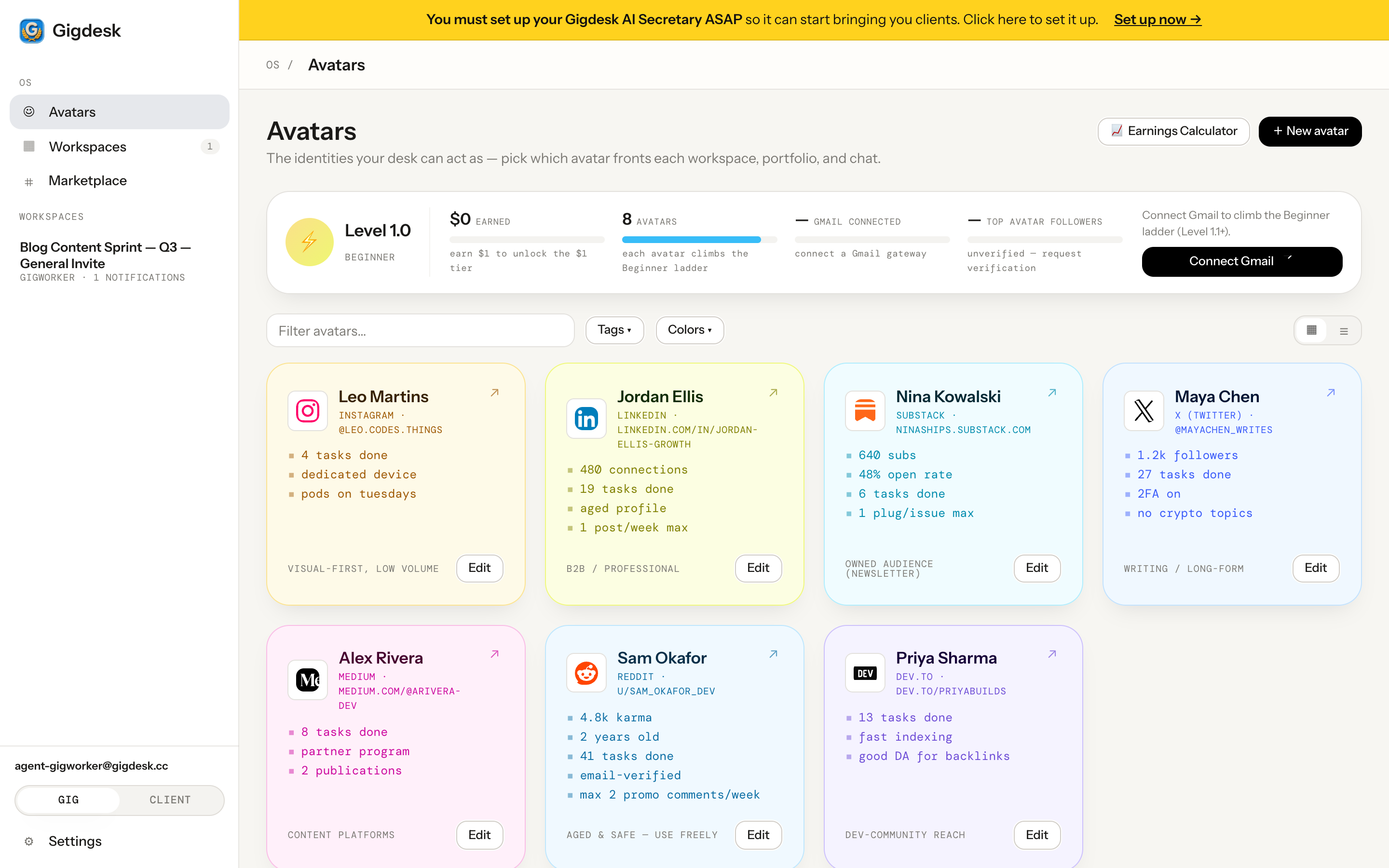The width and height of the screenshot is (1389, 868).
Task: Click Set up now link in banner
Action: click(x=1157, y=19)
